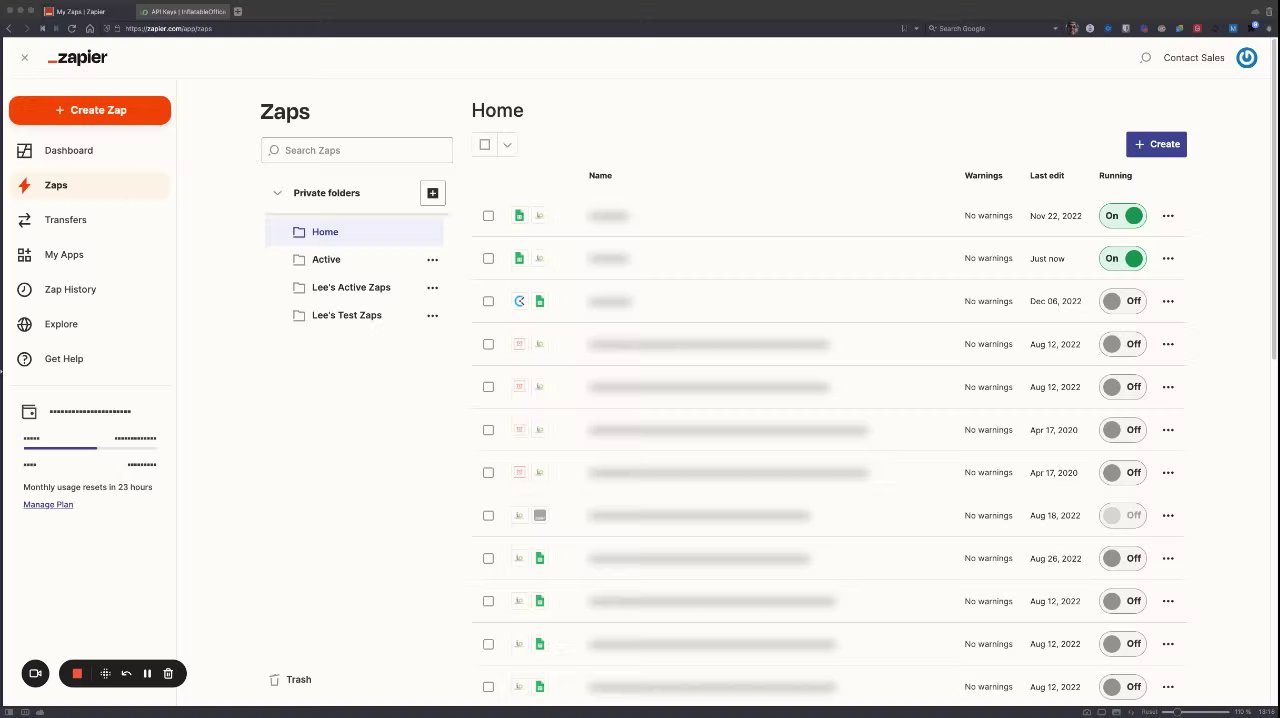
Task: Delete the recording with trash icon
Action: 168,674
